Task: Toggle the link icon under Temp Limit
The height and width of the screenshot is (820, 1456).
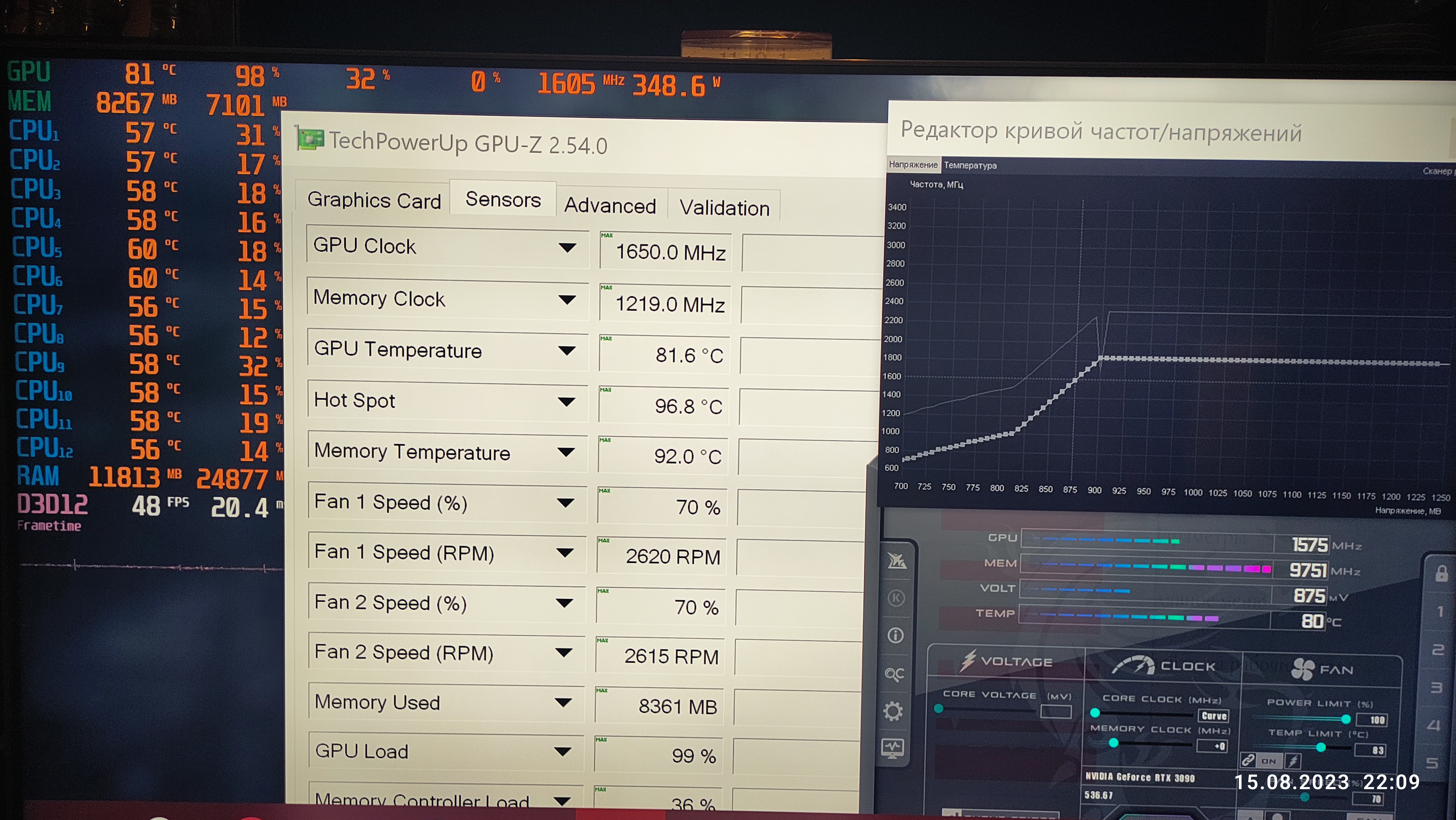Action: pyautogui.click(x=1248, y=760)
